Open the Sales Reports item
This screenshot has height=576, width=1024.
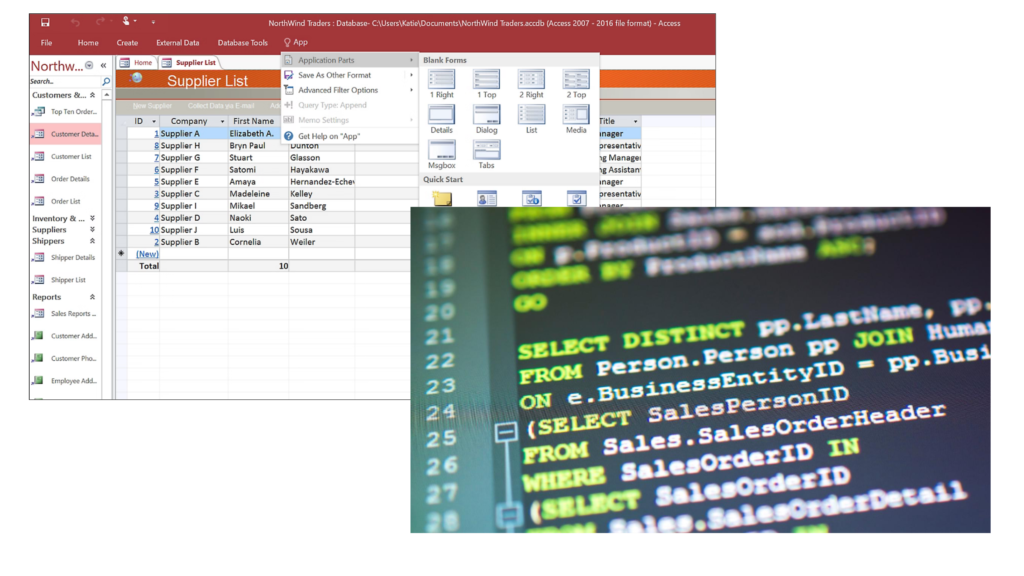tap(65, 314)
